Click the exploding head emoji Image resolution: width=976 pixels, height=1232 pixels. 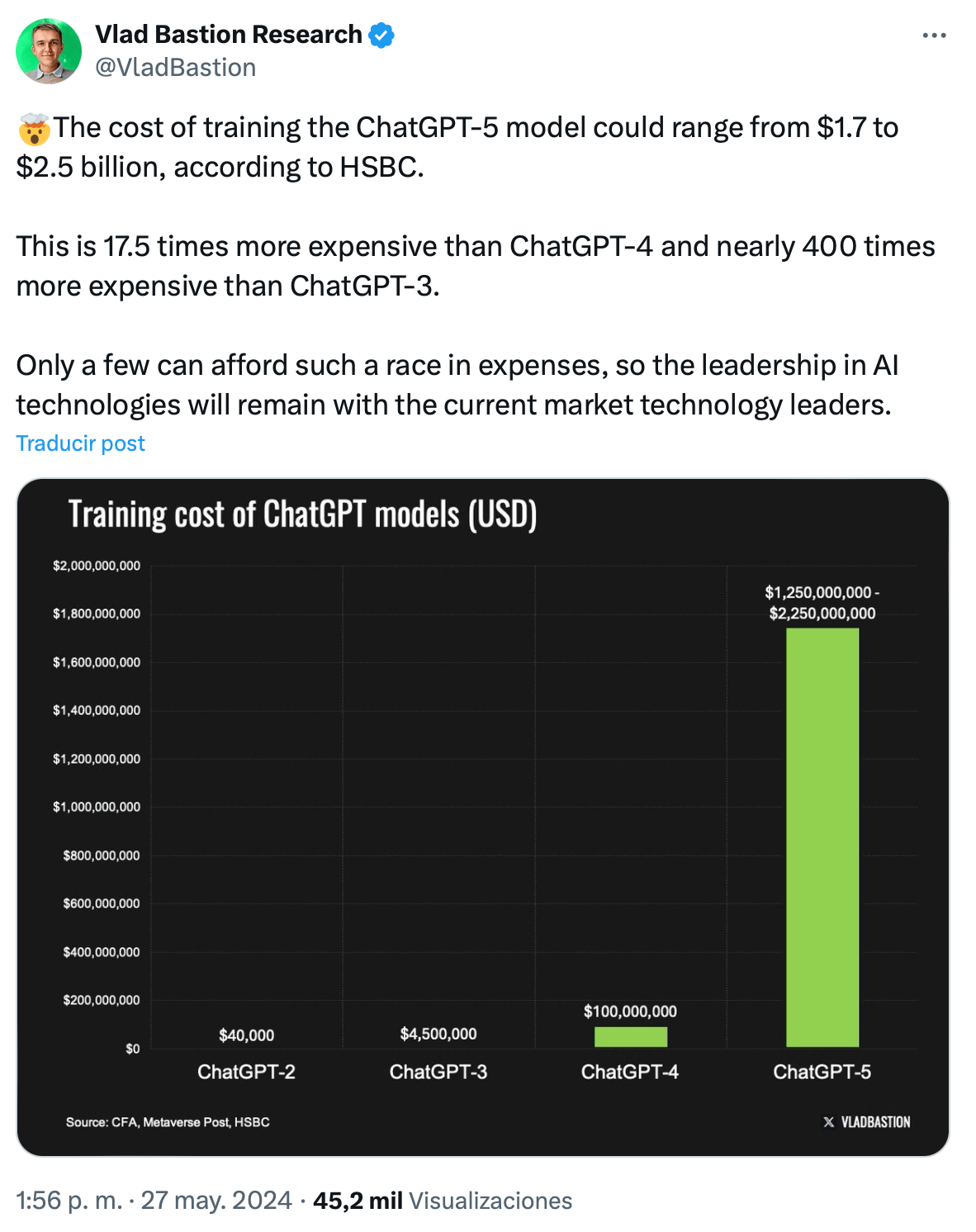click(x=35, y=129)
